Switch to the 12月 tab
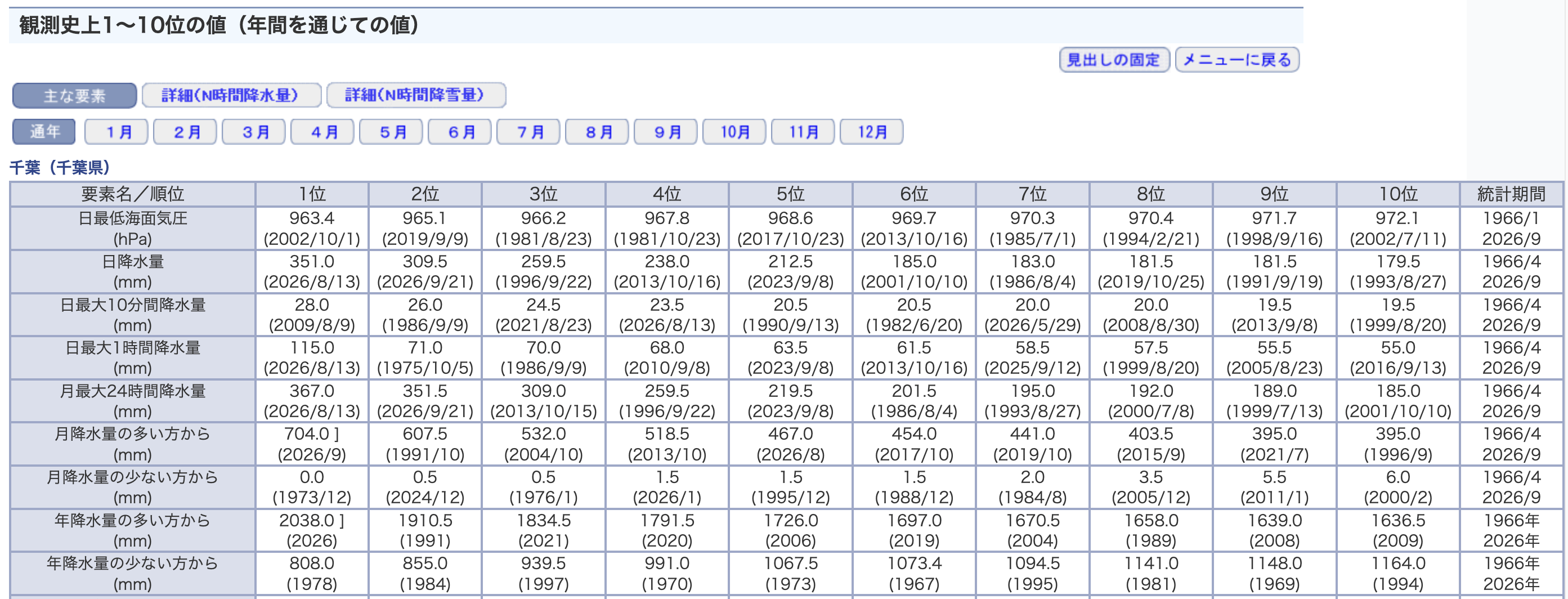This screenshot has width=1568, height=599. click(872, 132)
